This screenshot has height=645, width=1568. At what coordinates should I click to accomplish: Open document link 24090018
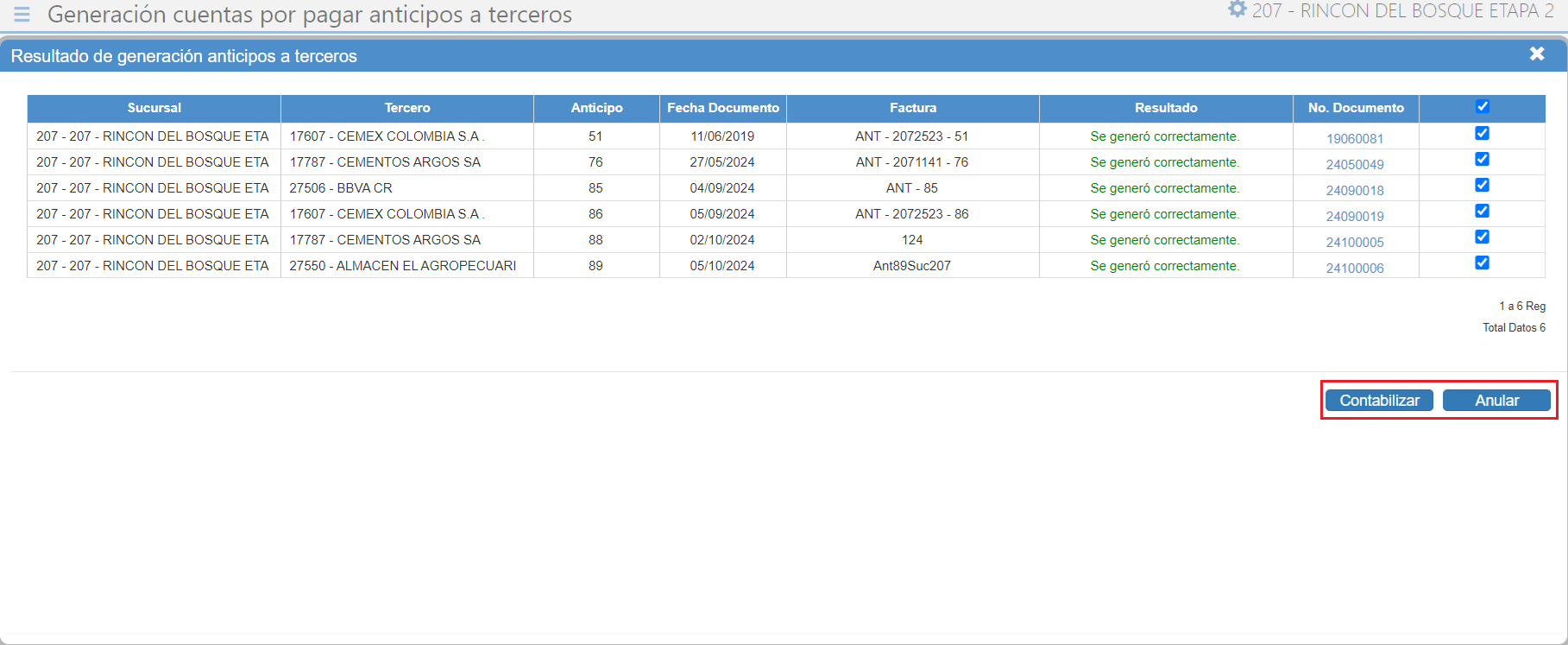[1355, 191]
